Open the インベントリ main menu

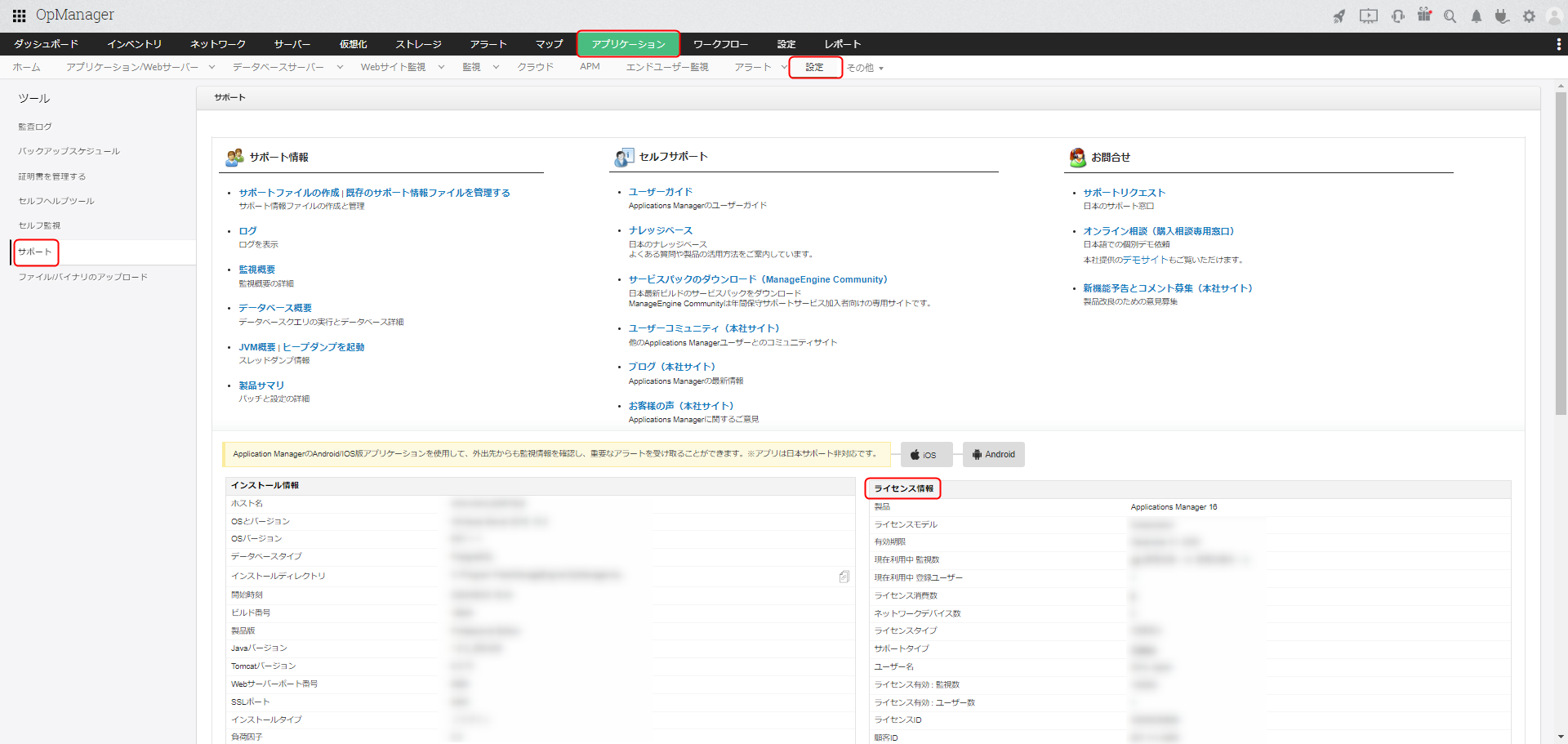click(x=135, y=44)
